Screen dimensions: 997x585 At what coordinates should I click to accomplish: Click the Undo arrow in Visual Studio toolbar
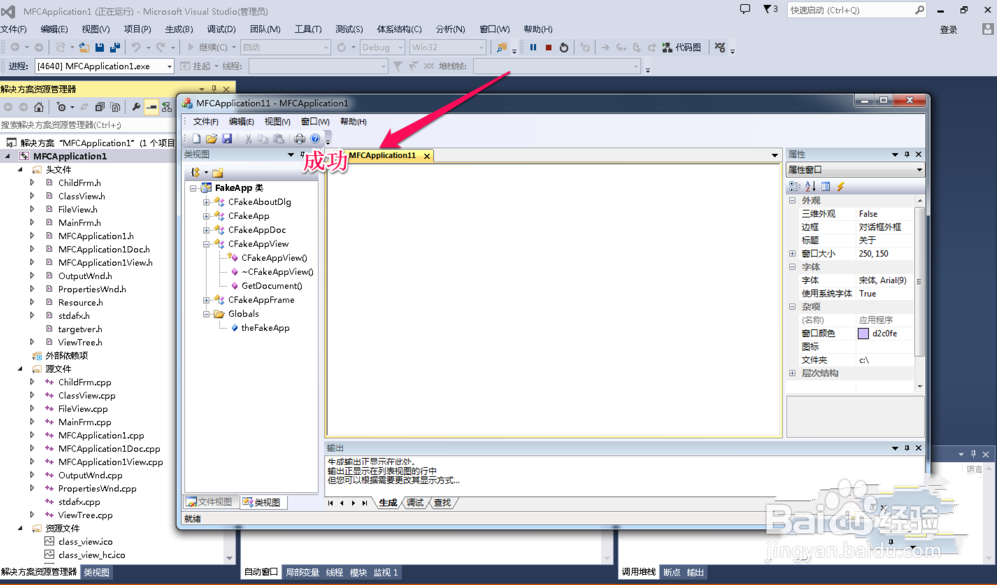pos(135,47)
